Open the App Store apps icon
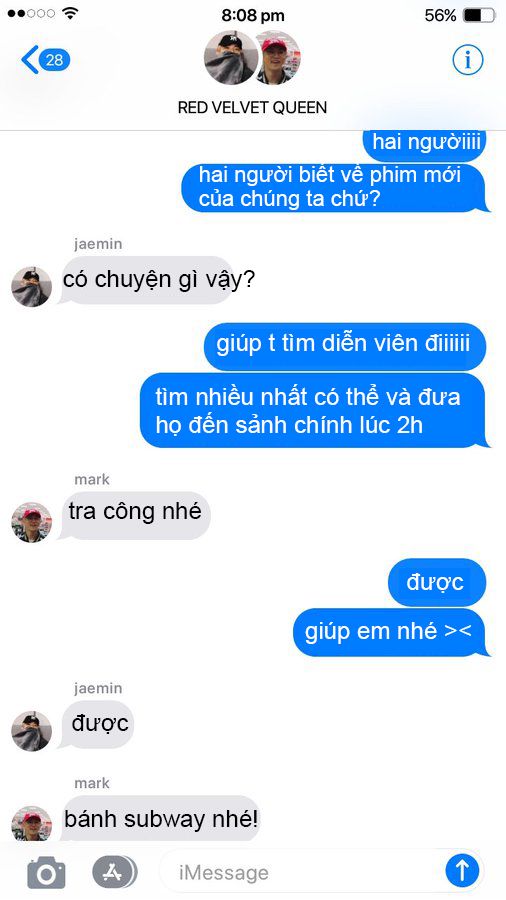The image size is (506, 900). (115, 872)
